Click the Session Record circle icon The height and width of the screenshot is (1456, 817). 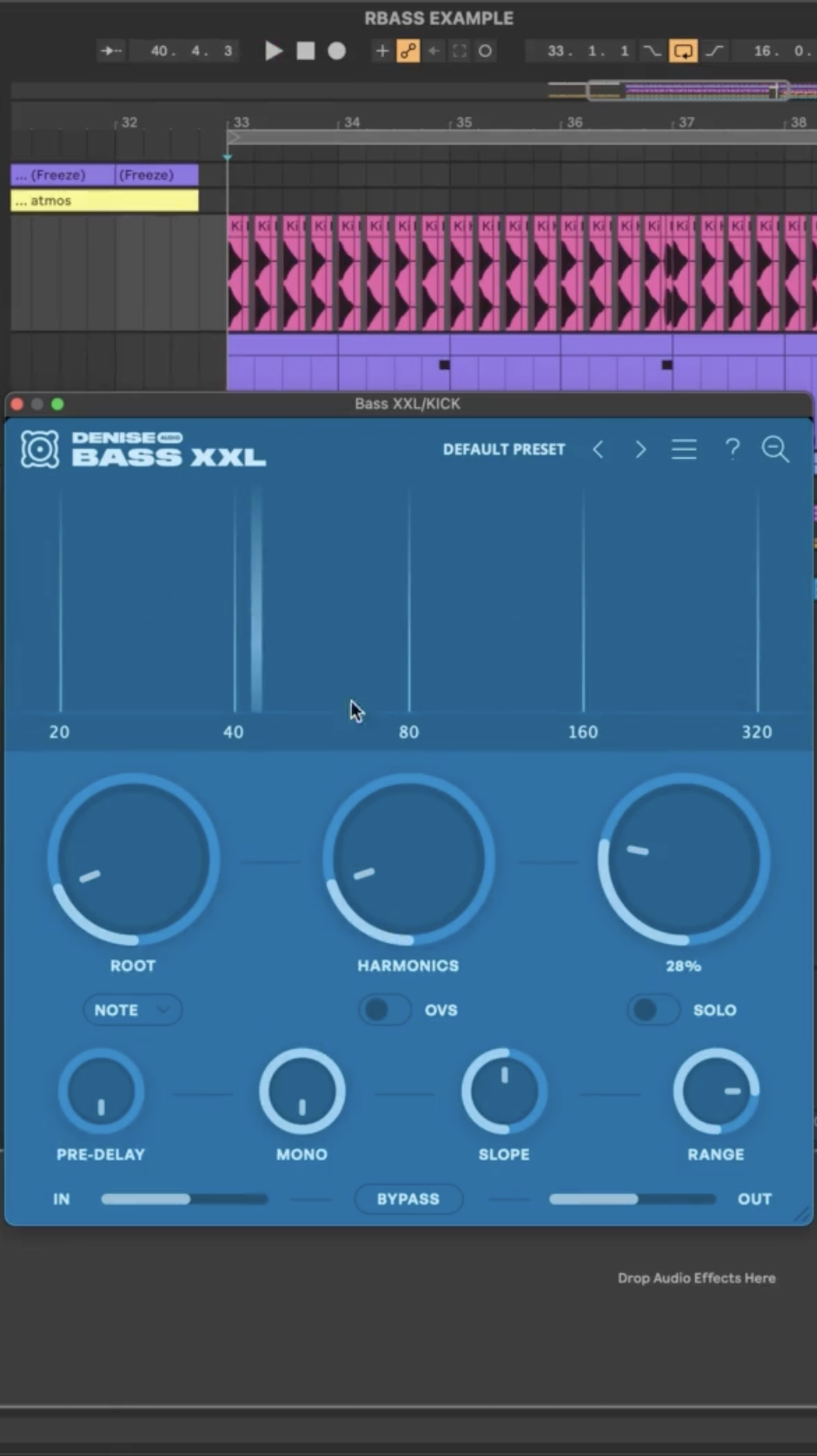tap(485, 51)
